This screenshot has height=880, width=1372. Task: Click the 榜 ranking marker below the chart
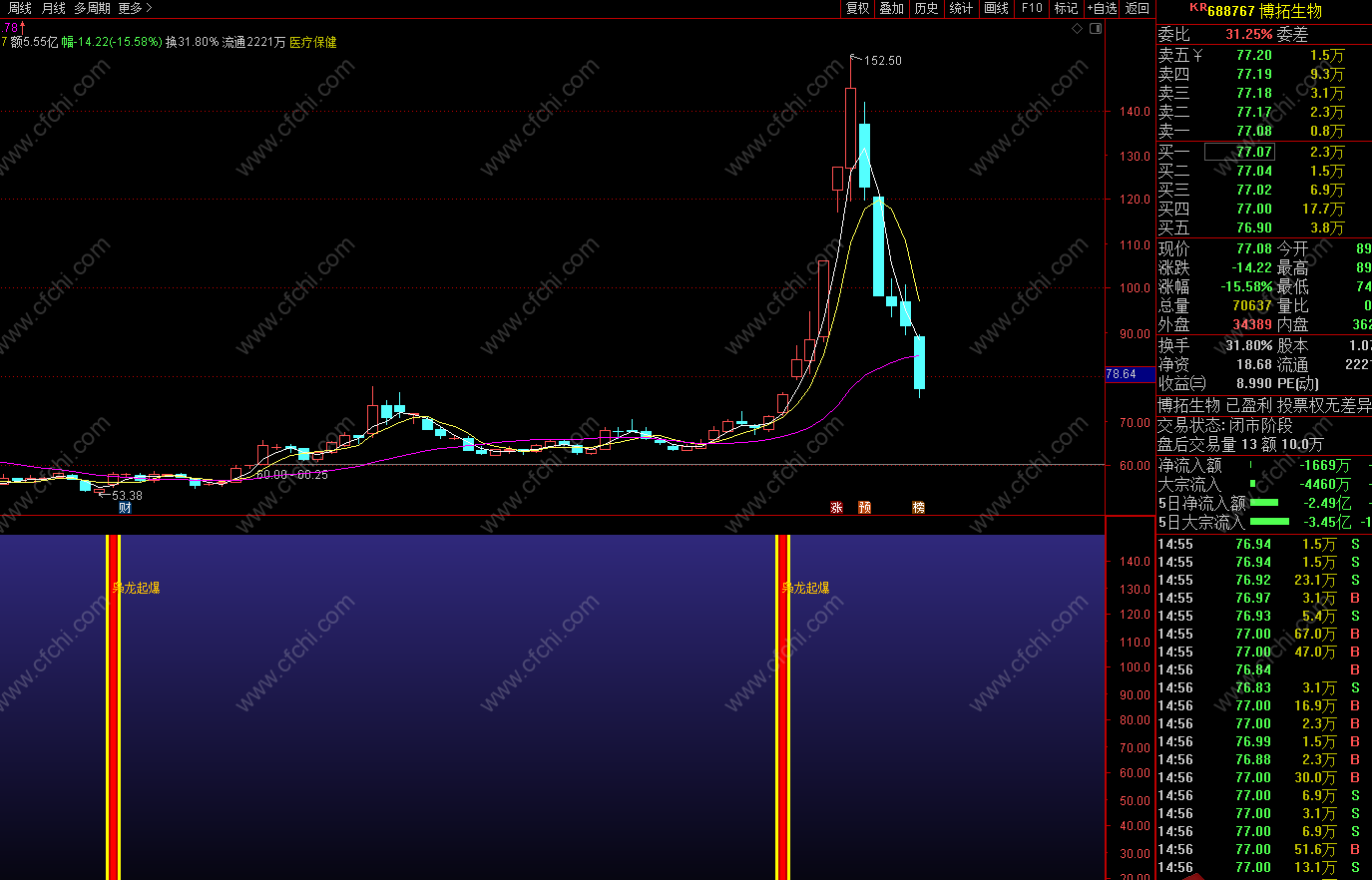[x=918, y=507]
